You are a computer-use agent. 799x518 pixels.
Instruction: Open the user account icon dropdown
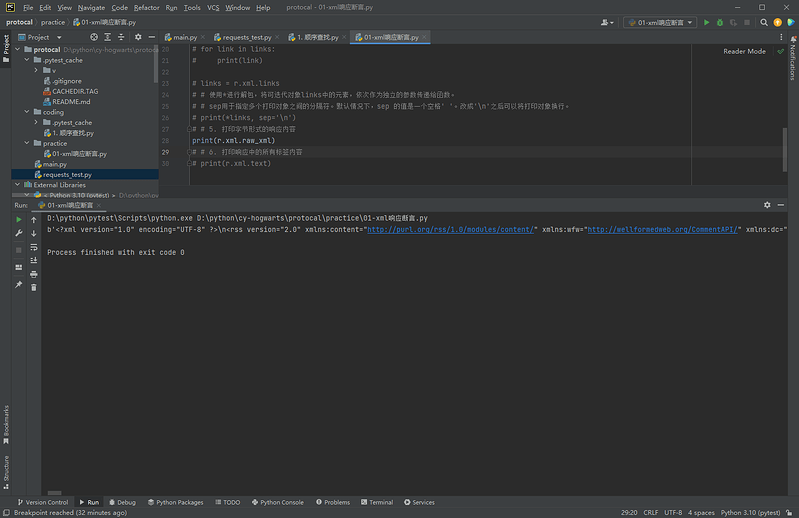[x=607, y=22]
